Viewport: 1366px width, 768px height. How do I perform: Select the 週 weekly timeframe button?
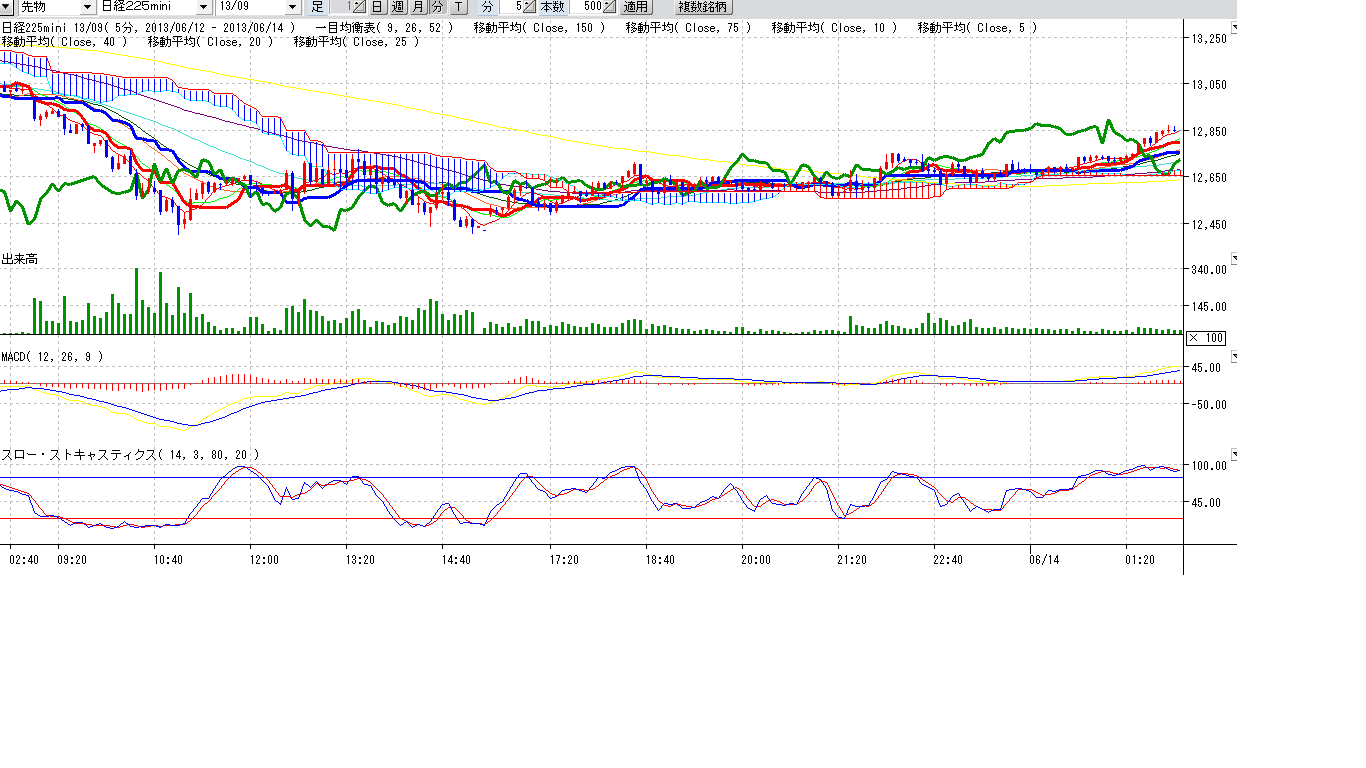tap(397, 7)
